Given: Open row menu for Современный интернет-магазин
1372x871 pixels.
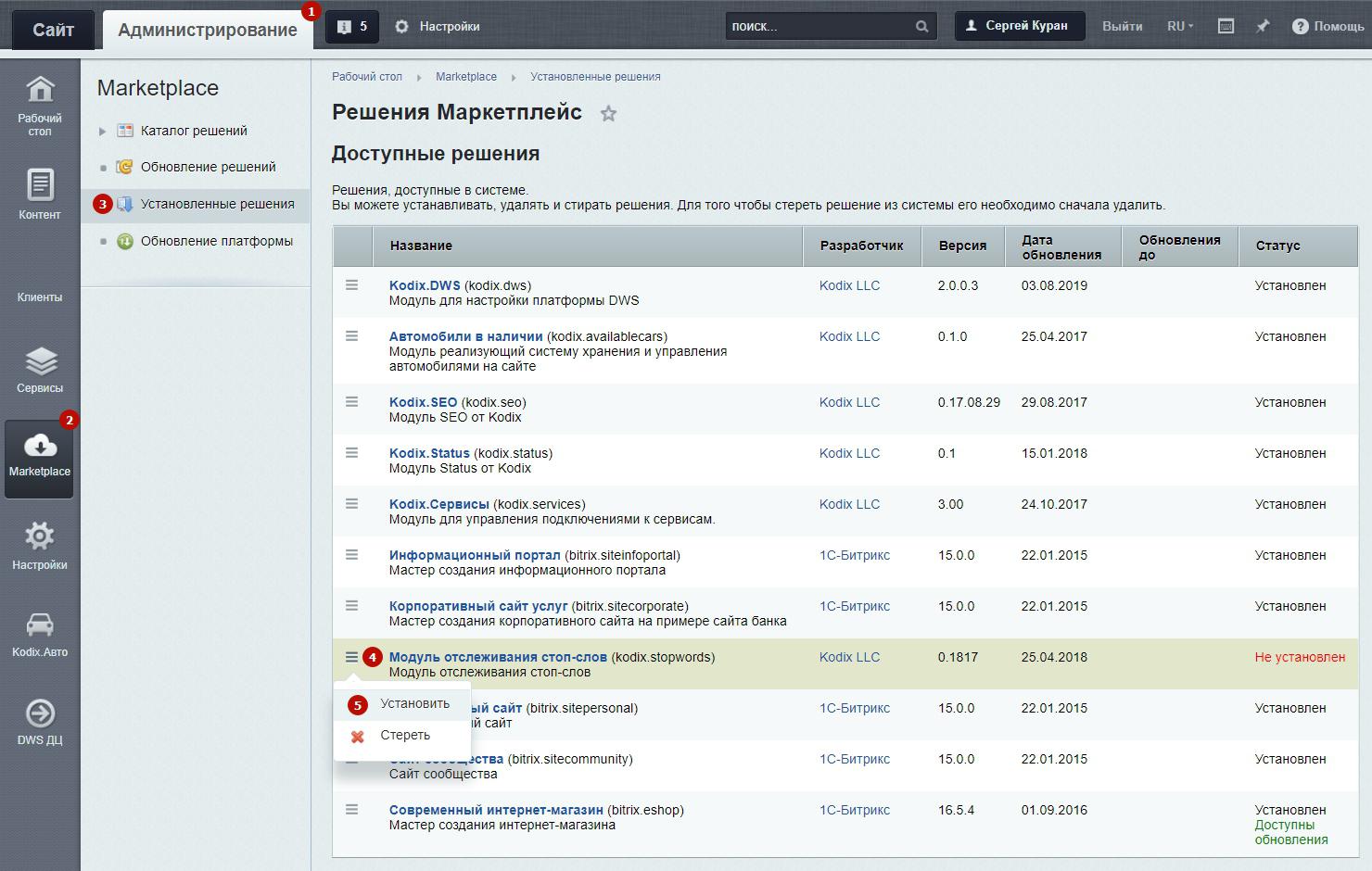Looking at the screenshot, I should tap(351, 810).
